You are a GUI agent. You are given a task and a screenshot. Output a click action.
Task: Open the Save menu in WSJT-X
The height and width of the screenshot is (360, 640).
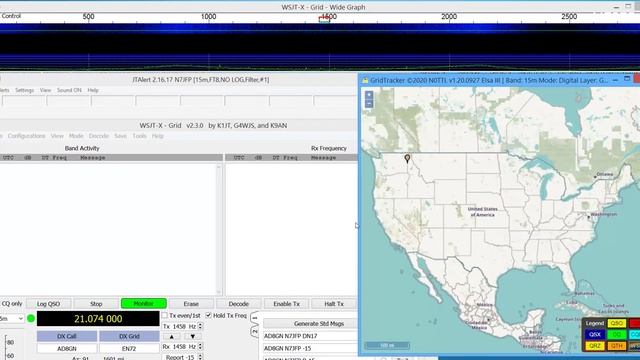[120, 136]
